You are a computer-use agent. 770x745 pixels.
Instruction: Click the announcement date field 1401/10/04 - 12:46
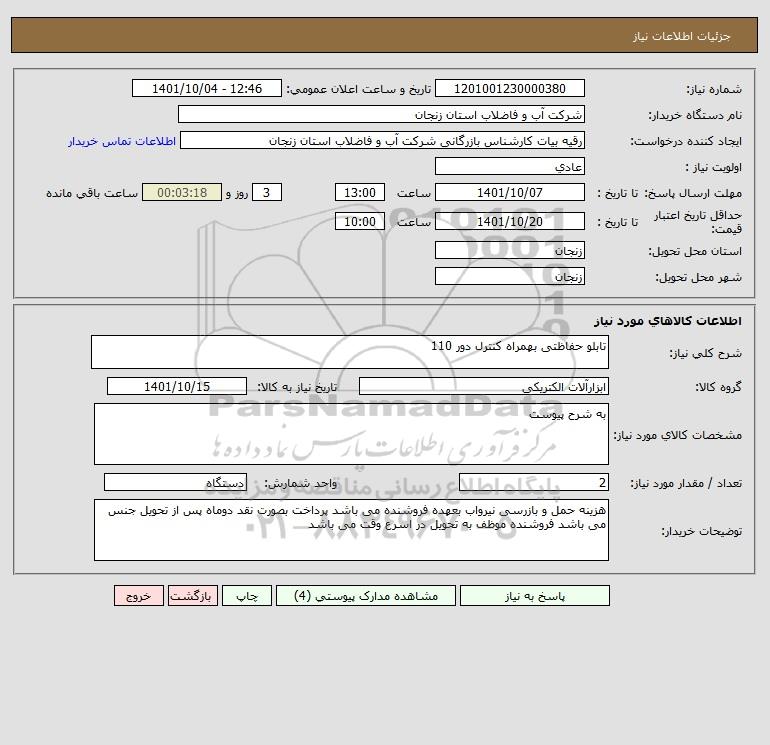point(207,88)
